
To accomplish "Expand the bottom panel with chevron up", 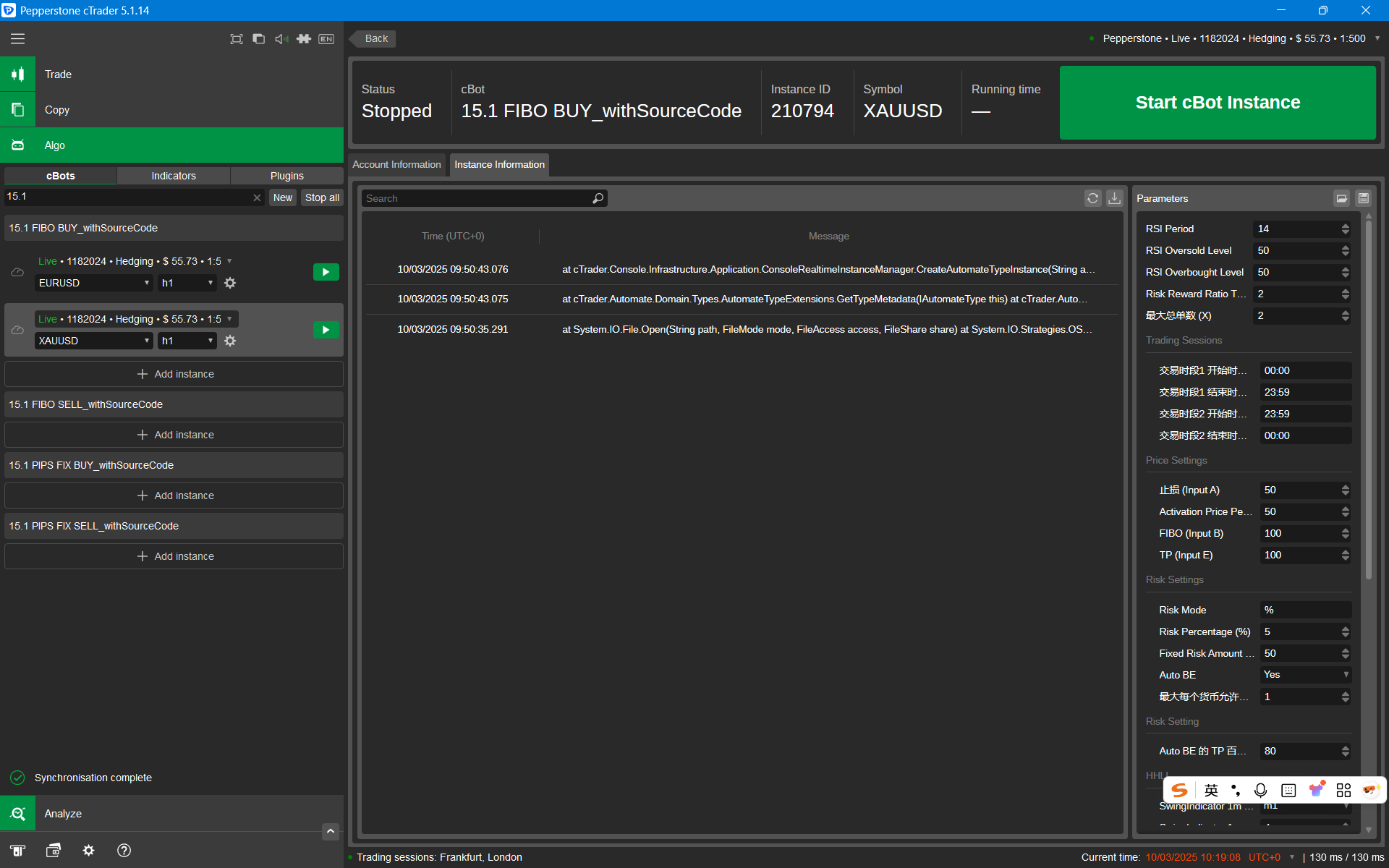I will [x=331, y=832].
